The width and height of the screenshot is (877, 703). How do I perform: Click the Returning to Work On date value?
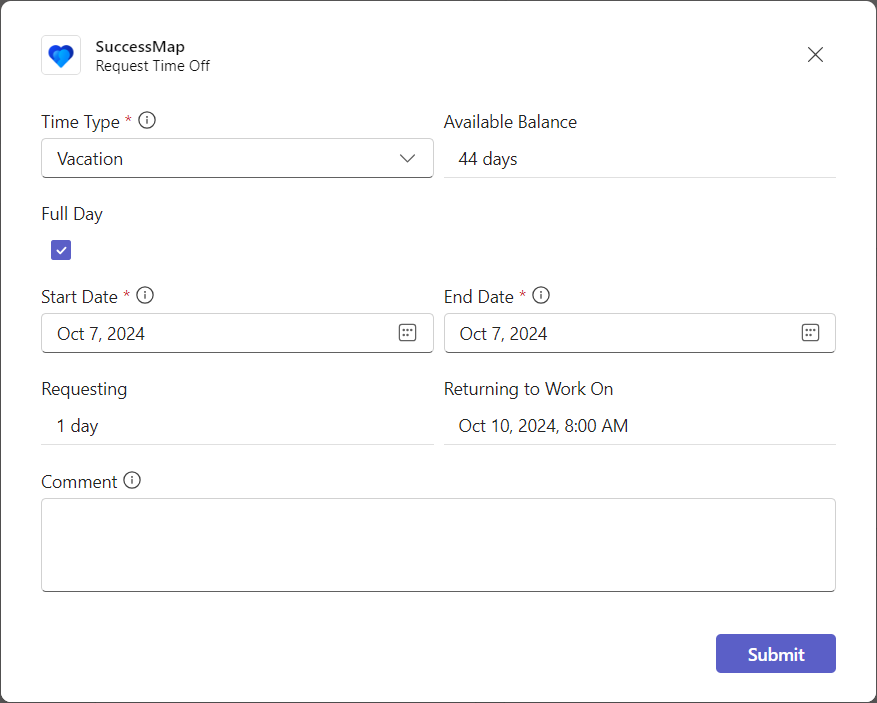pos(543,426)
